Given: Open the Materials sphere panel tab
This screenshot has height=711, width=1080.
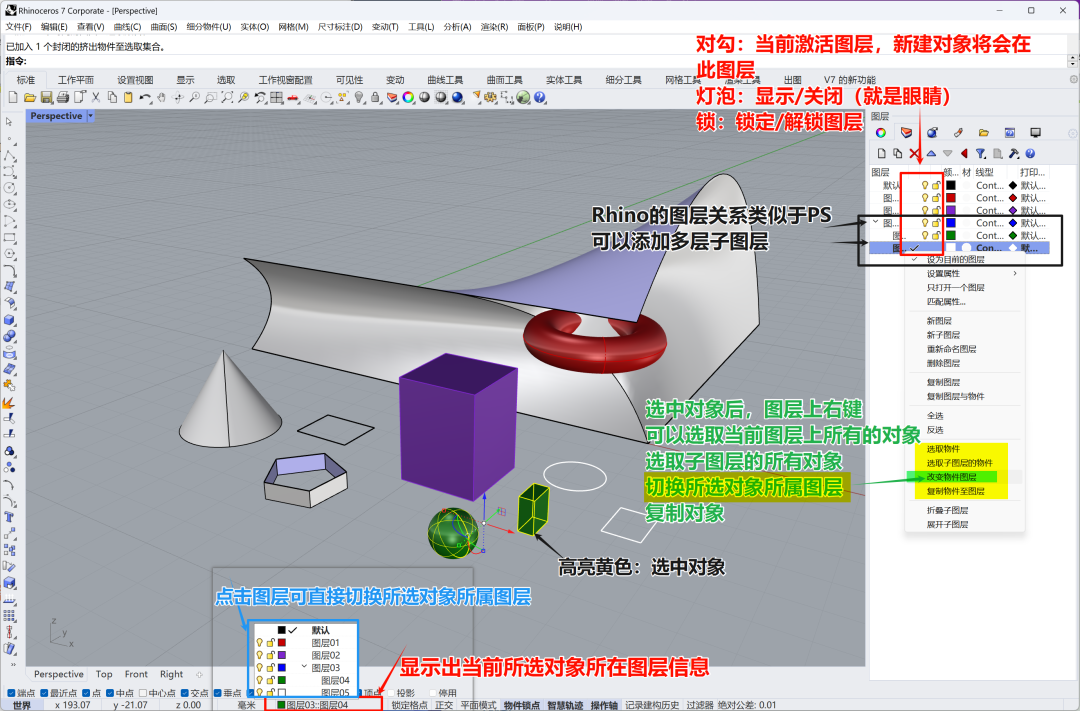Looking at the screenshot, I should coord(932,132).
